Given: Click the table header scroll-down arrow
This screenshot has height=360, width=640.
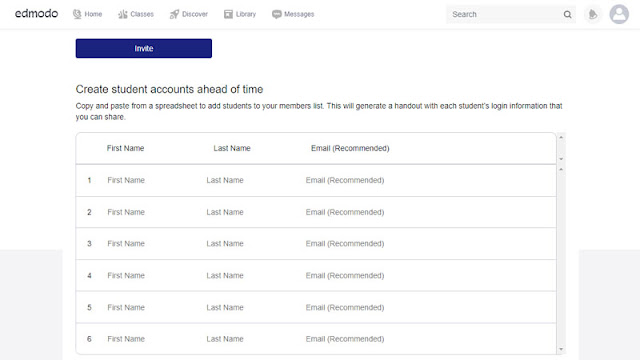Looking at the screenshot, I should click(x=561, y=159).
